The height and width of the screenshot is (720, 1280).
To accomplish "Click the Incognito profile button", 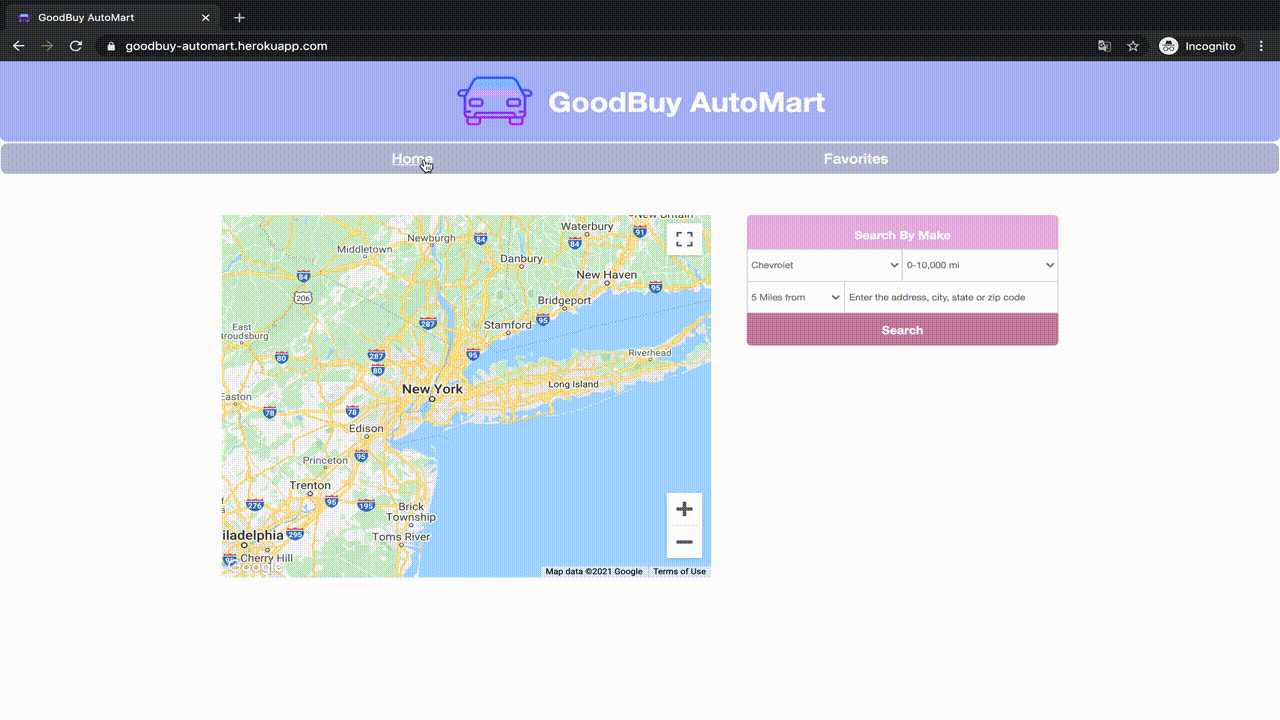I will click(x=1198, y=46).
